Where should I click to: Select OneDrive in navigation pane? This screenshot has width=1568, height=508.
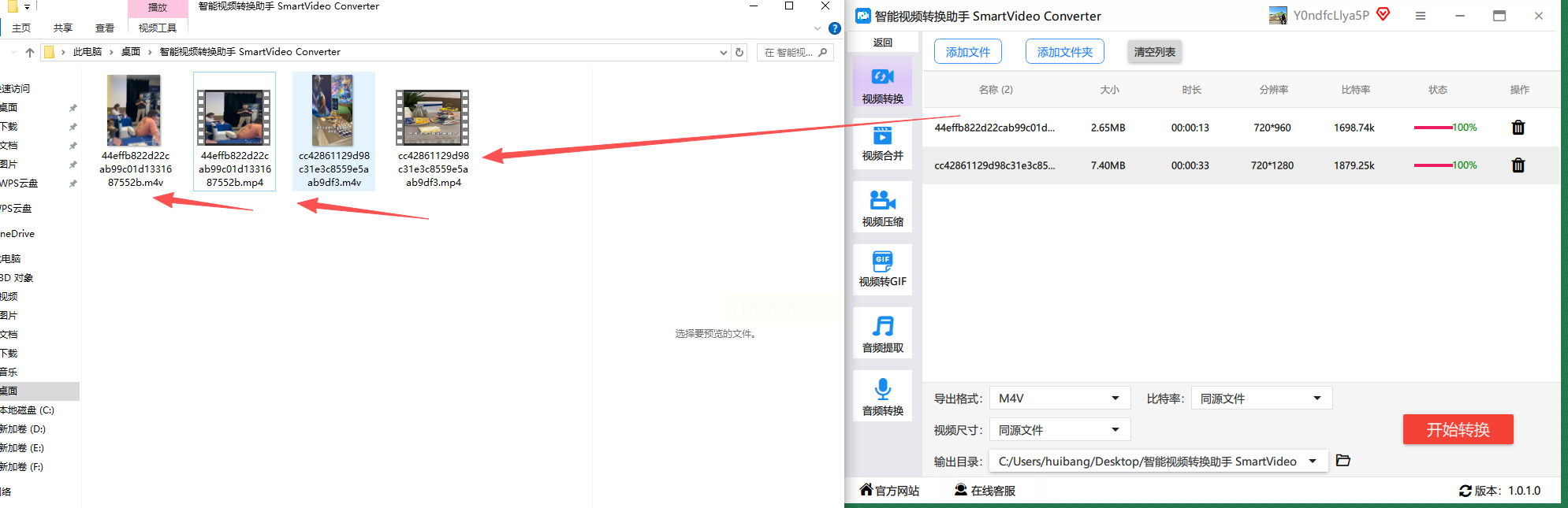coord(17,234)
